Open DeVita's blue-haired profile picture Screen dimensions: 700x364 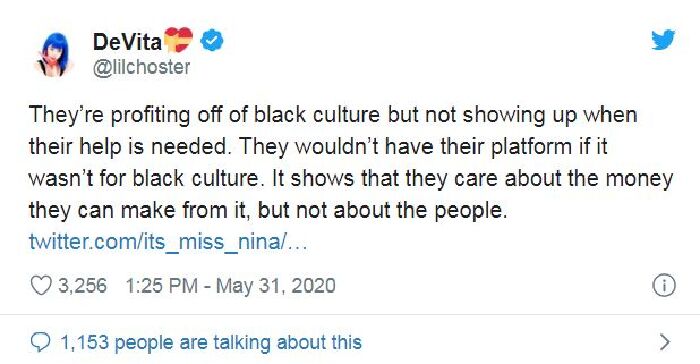54,55
